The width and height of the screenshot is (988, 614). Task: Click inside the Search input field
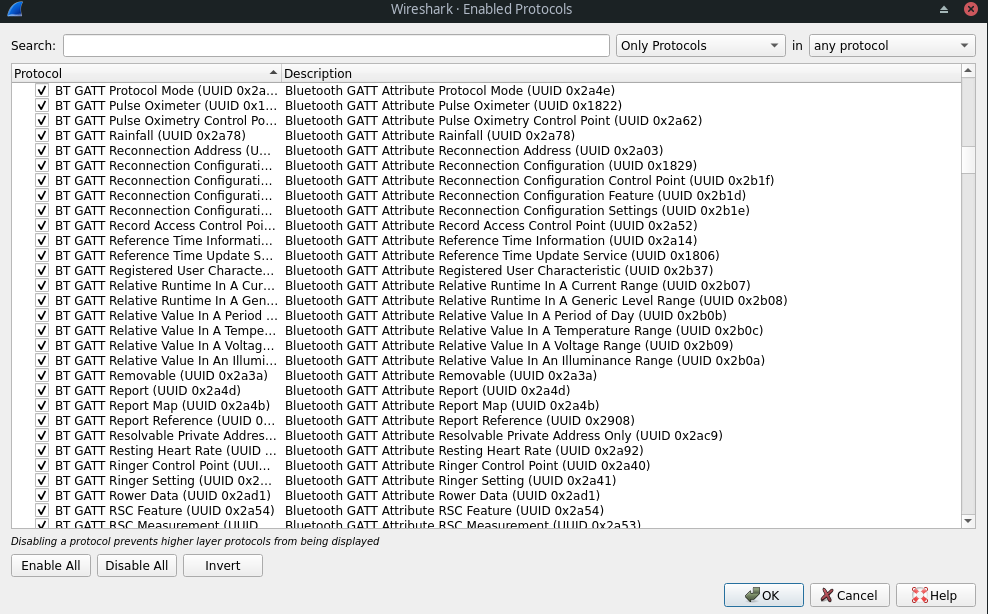click(336, 45)
